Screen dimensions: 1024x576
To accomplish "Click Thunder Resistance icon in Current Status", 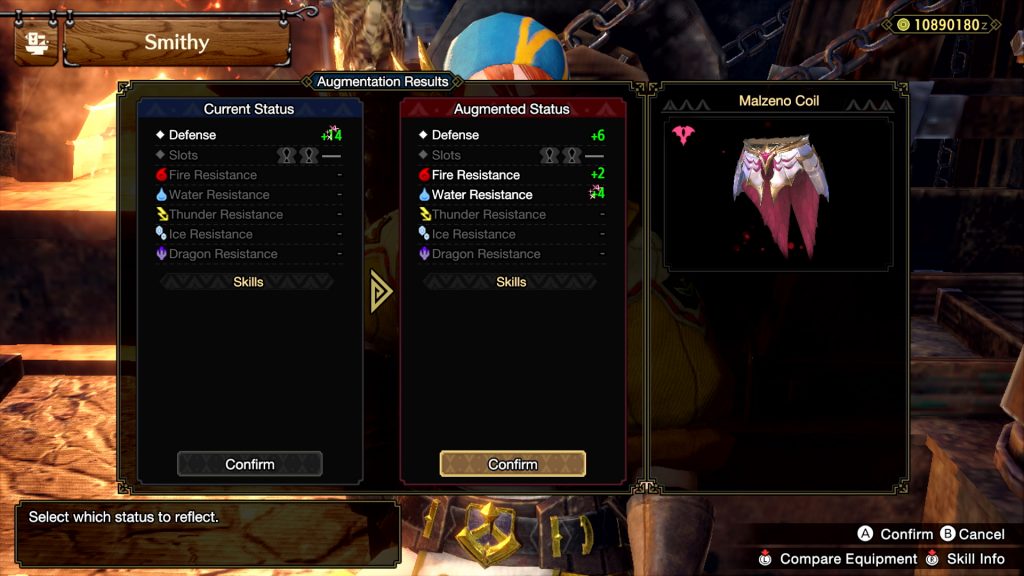I will tap(161, 214).
